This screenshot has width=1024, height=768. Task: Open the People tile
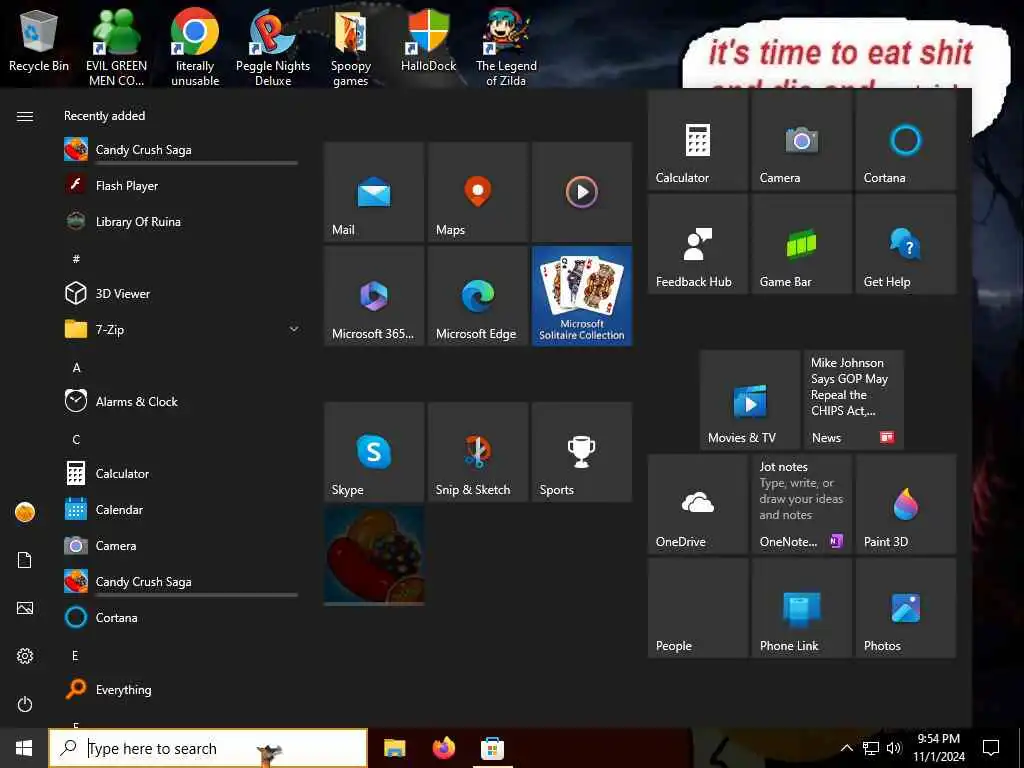point(697,608)
